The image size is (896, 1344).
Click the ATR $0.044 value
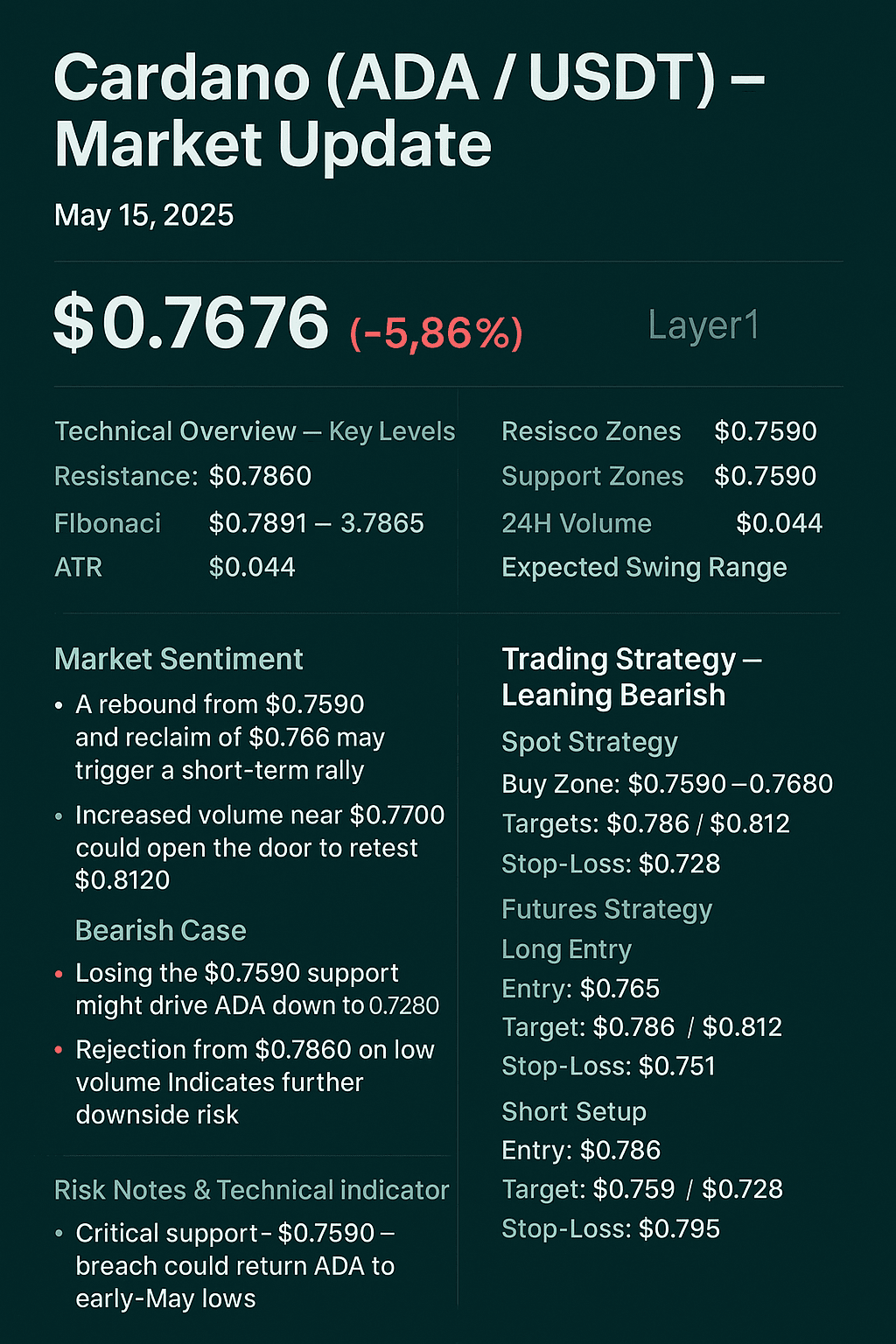pos(252,568)
